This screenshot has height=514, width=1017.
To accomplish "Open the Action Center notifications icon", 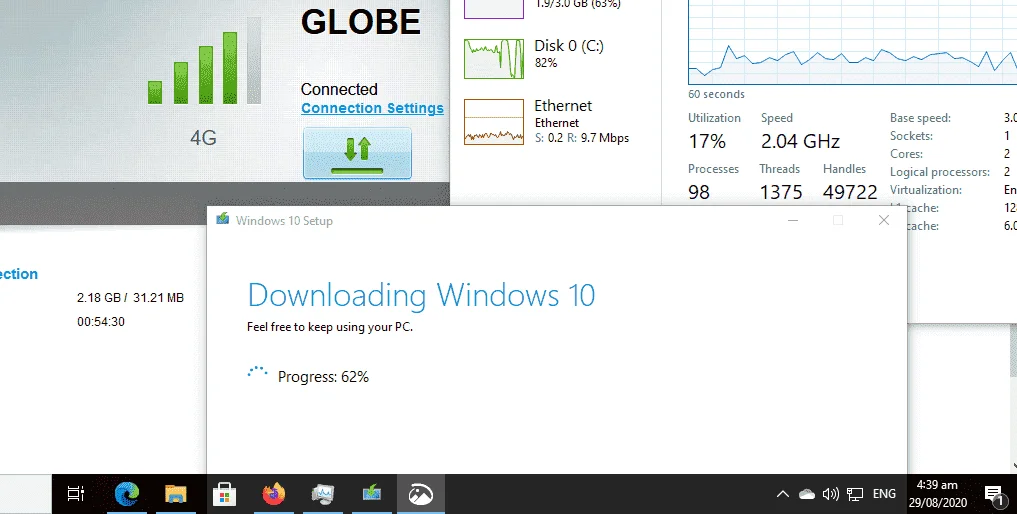I will (x=995, y=495).
